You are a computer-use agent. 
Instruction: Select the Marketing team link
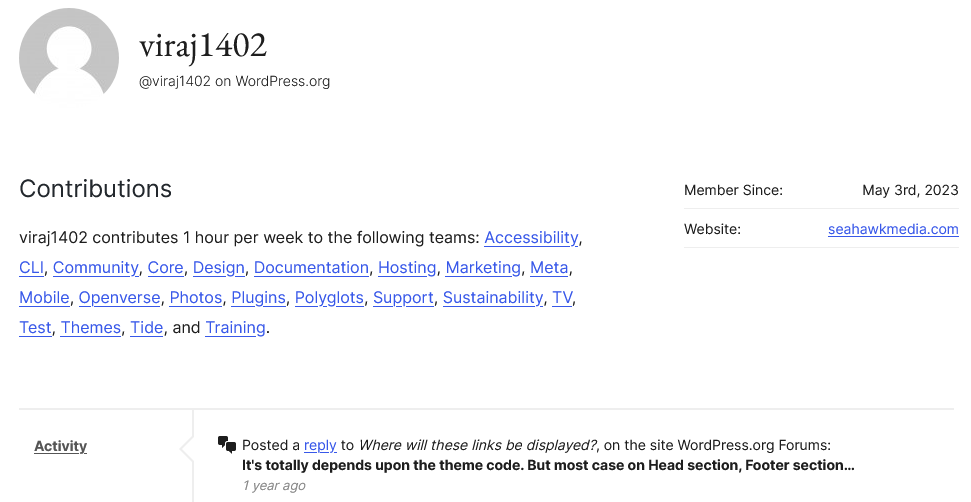click(483, 267)
